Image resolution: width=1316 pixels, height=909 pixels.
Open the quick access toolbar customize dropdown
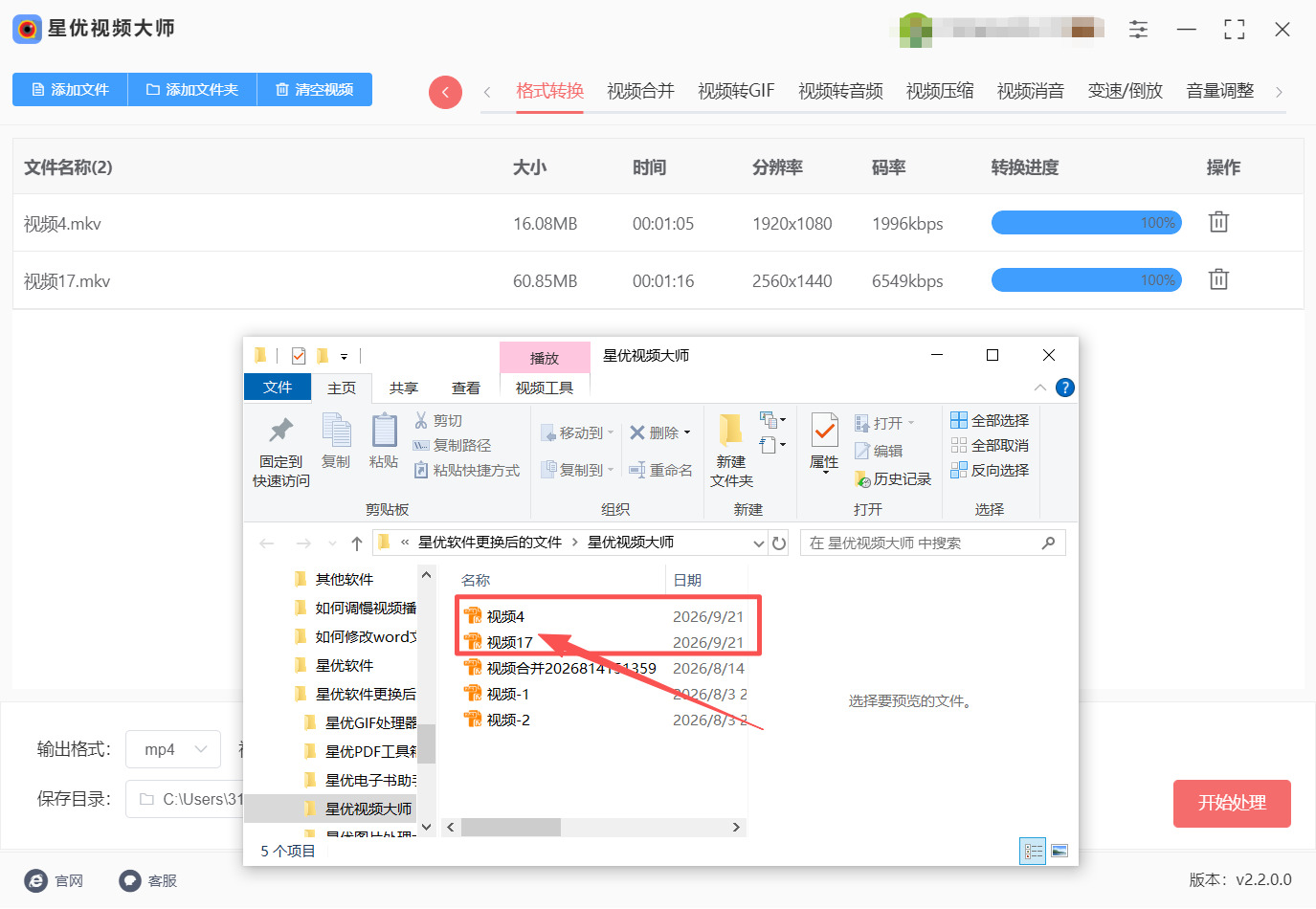tap(344, 356)
